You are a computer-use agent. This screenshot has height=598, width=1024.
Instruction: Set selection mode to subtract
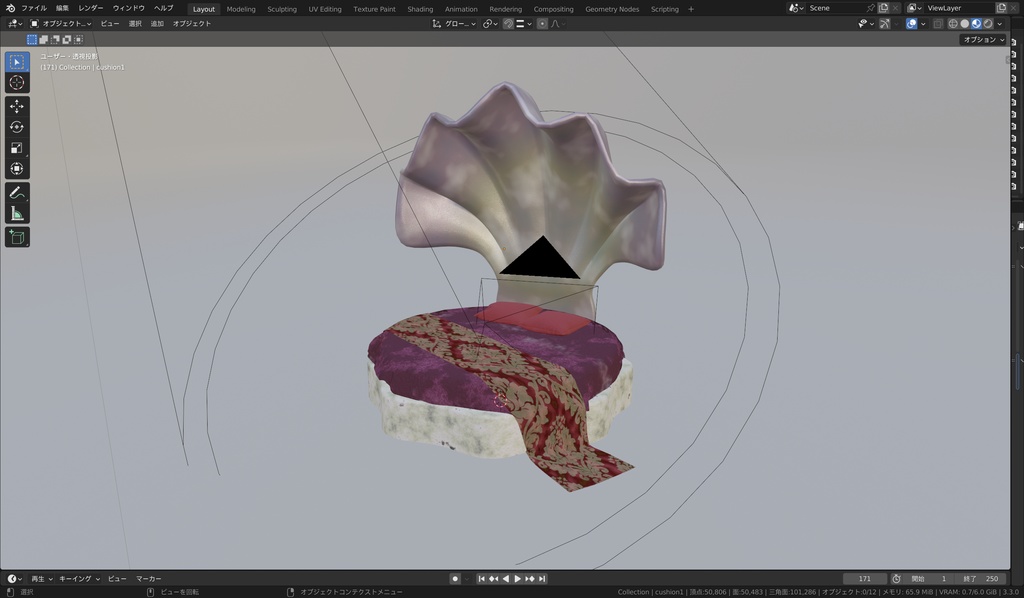pos(55,40)
